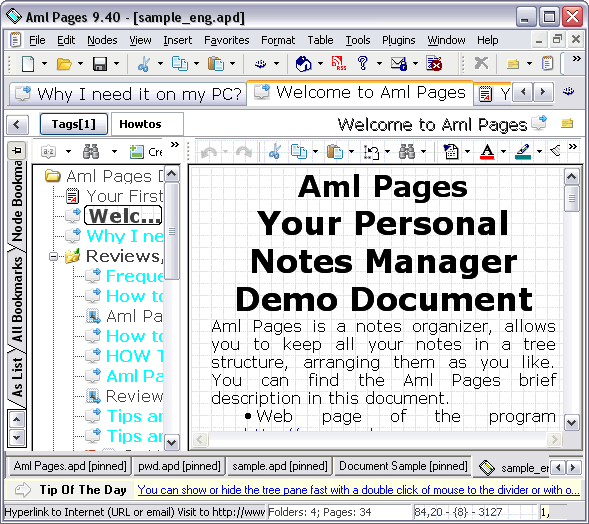Collapse the Reviews folder tree node
The width and height of the screenshot is (589, 524).
(53, 257)
